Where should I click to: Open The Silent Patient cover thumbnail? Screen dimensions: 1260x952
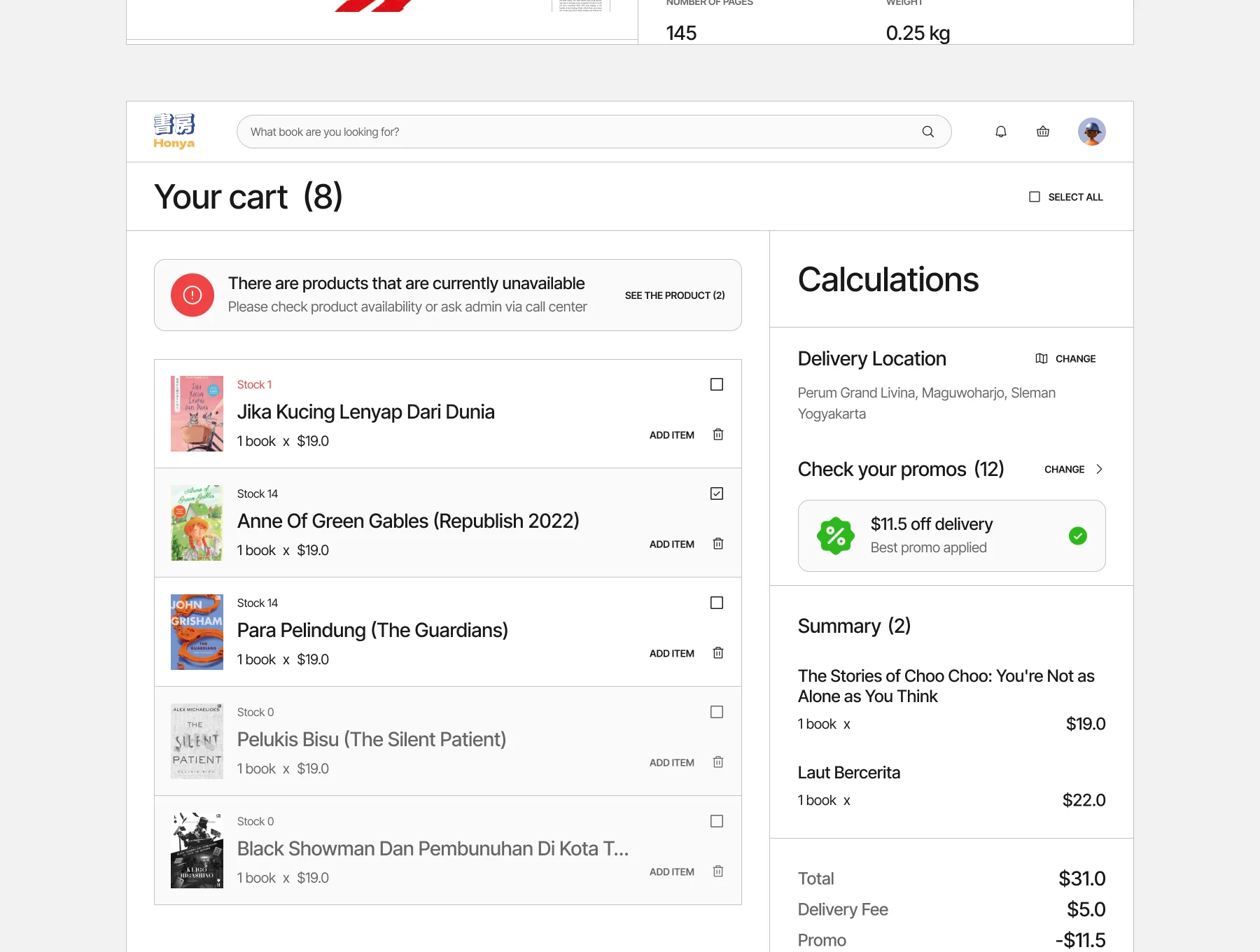click(197, 741)
